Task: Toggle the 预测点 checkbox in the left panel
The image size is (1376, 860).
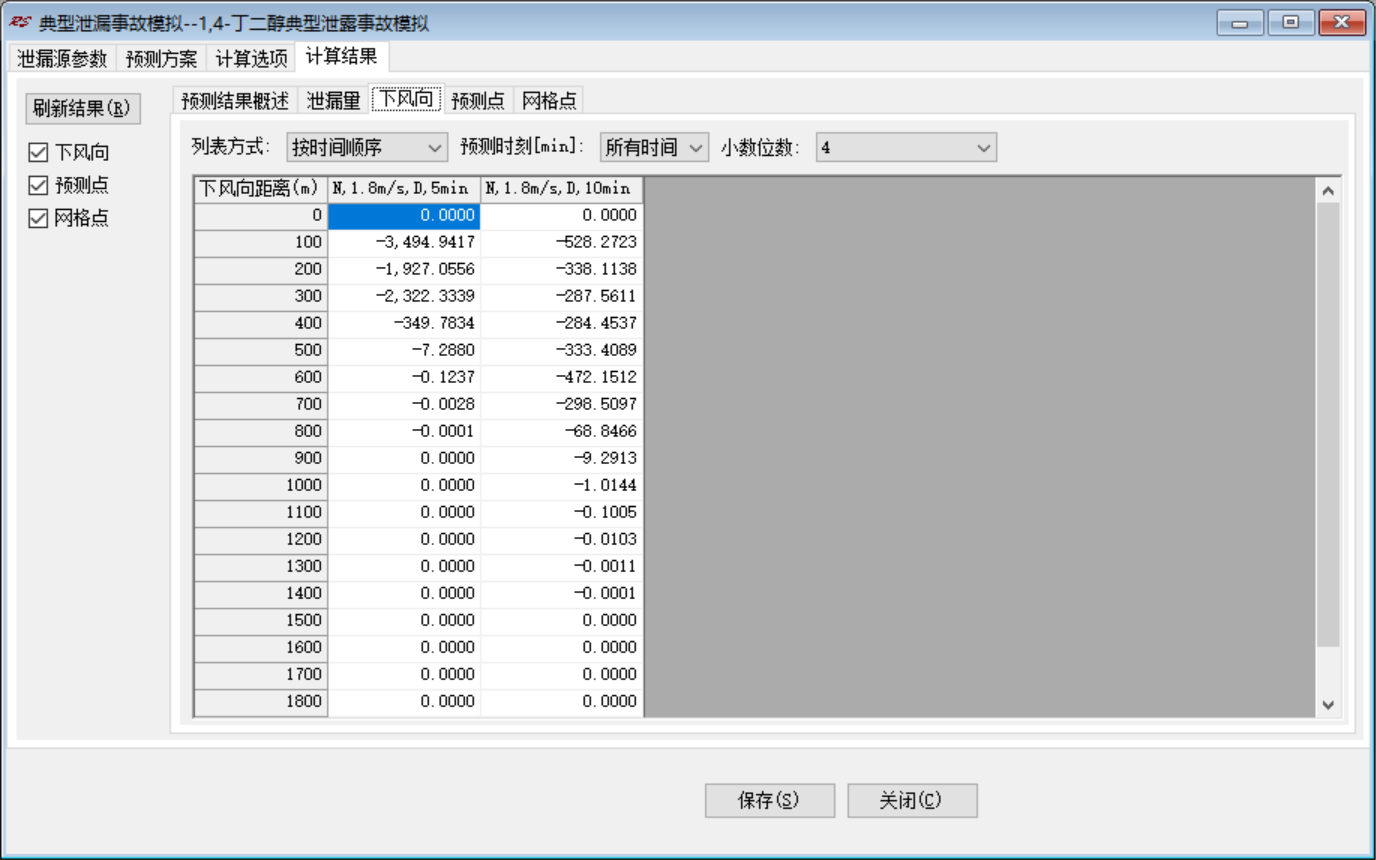Action: pyautogui.click(x=39, y=186)
